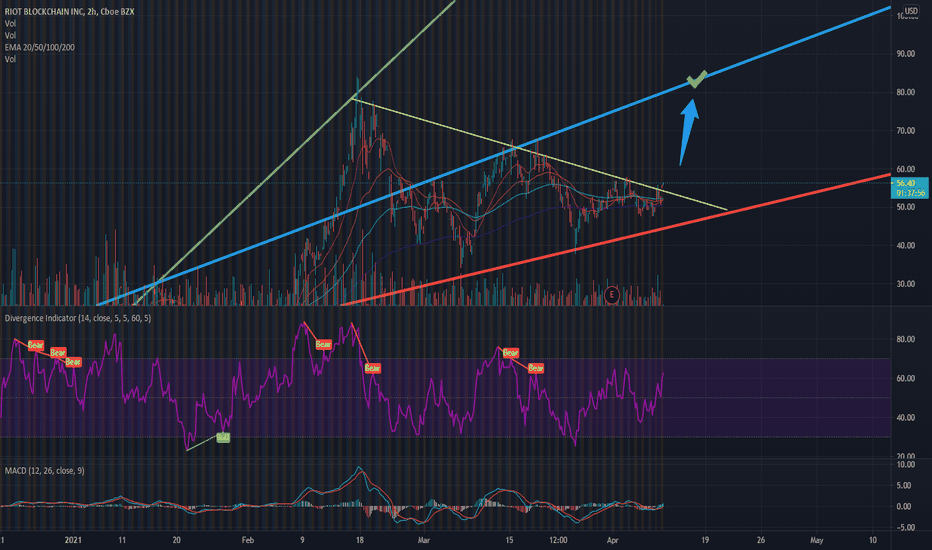This screenshot has width=932, height=550.
Task: Click the USD currency label
Action: (911, 11)
